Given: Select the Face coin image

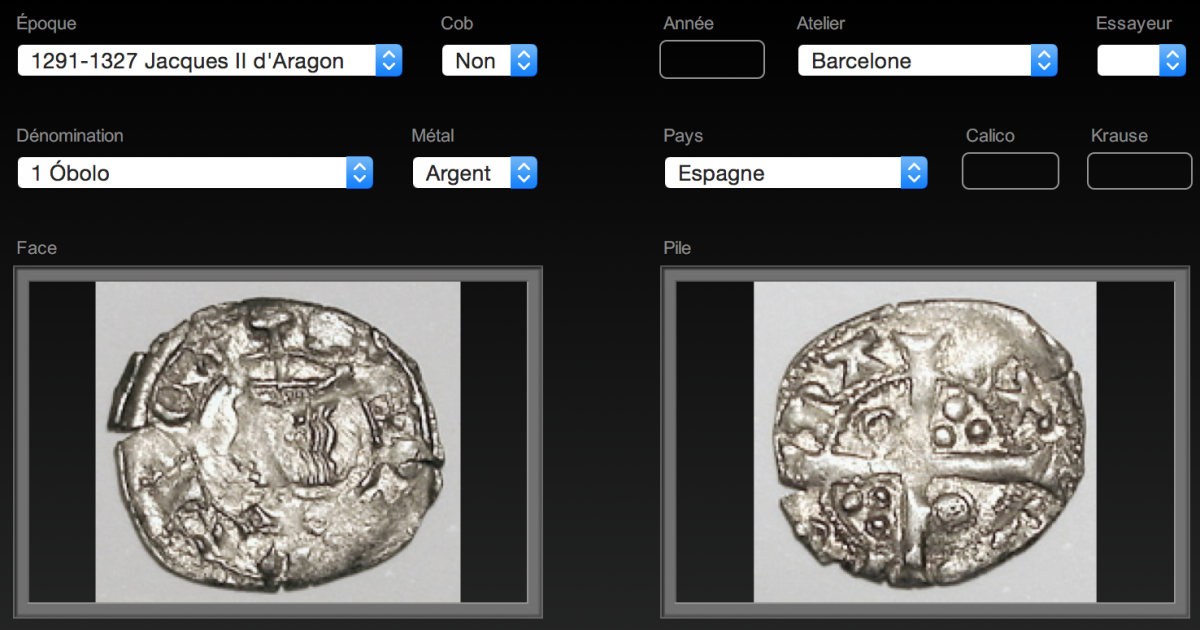Looking at the screenshot, I should pos(278,442).
